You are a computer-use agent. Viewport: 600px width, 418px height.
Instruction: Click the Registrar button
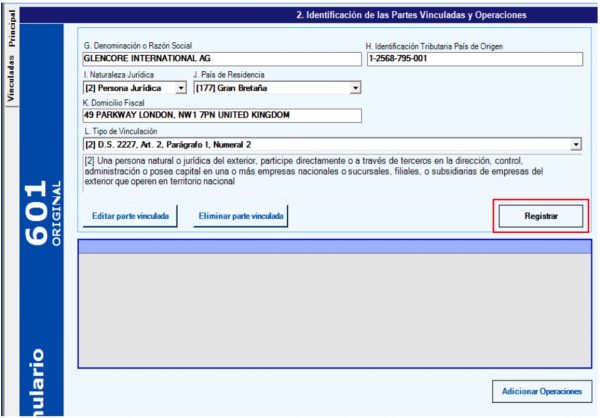pos(540,216)
